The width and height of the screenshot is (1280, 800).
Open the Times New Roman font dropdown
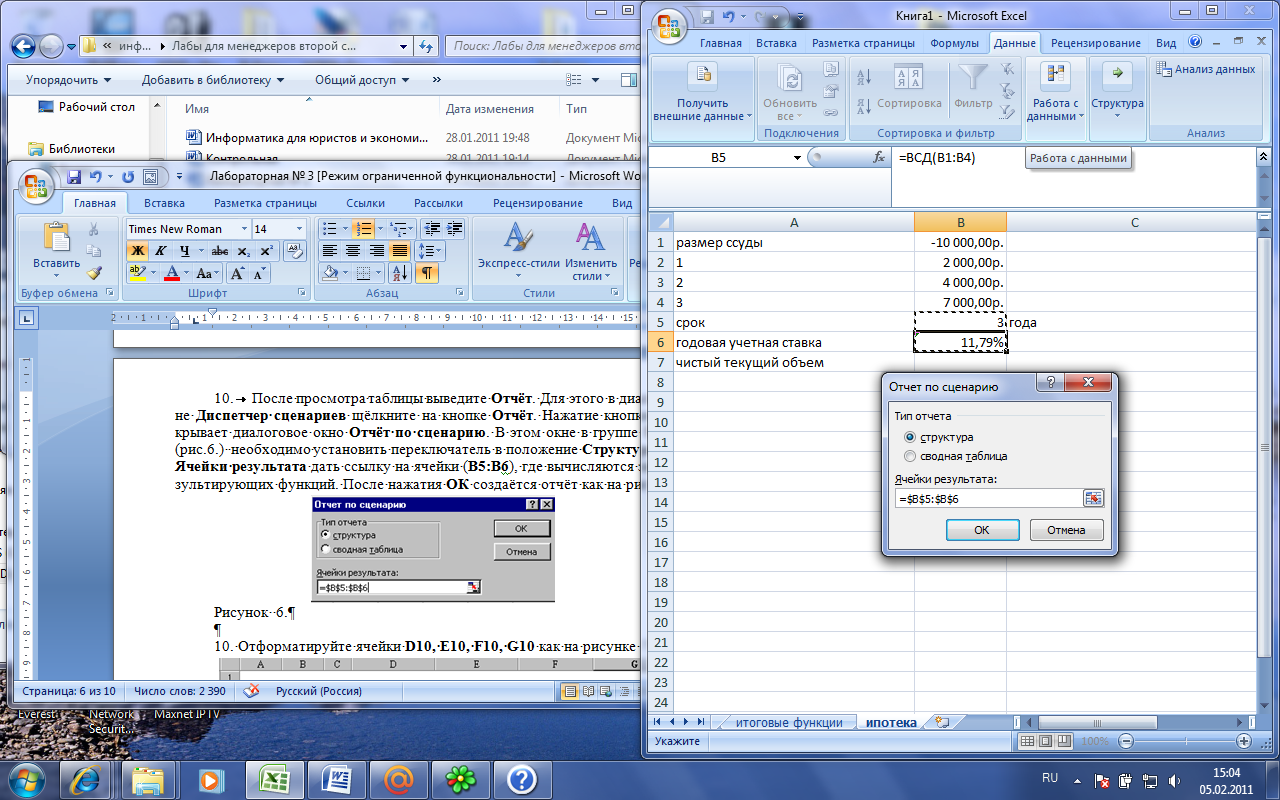point(243,229)
